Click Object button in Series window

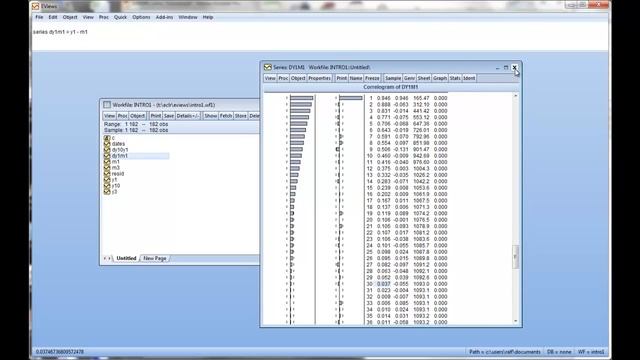(x=298, y=78)
